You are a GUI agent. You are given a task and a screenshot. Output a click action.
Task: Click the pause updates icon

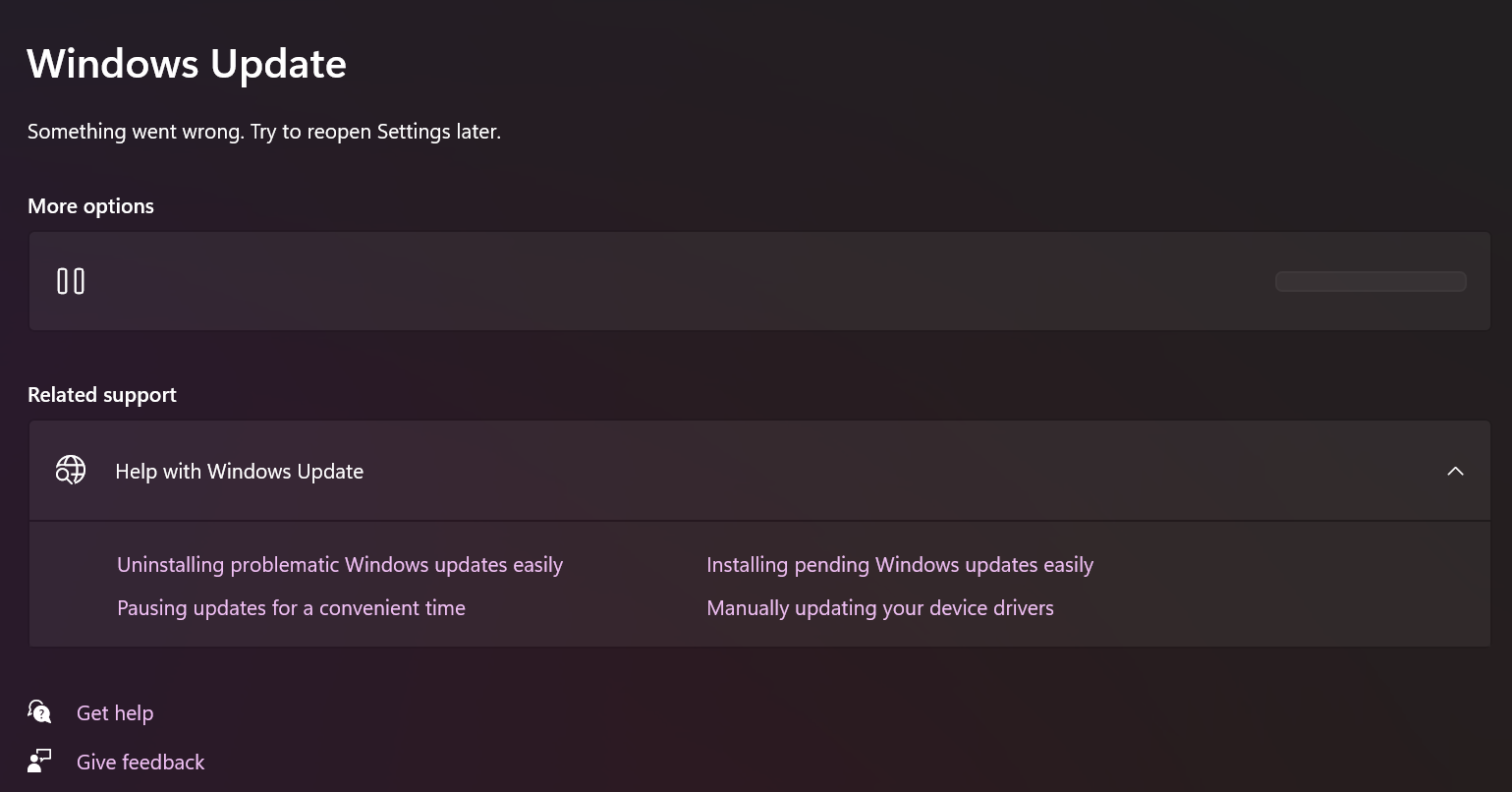tap(71, 282)
